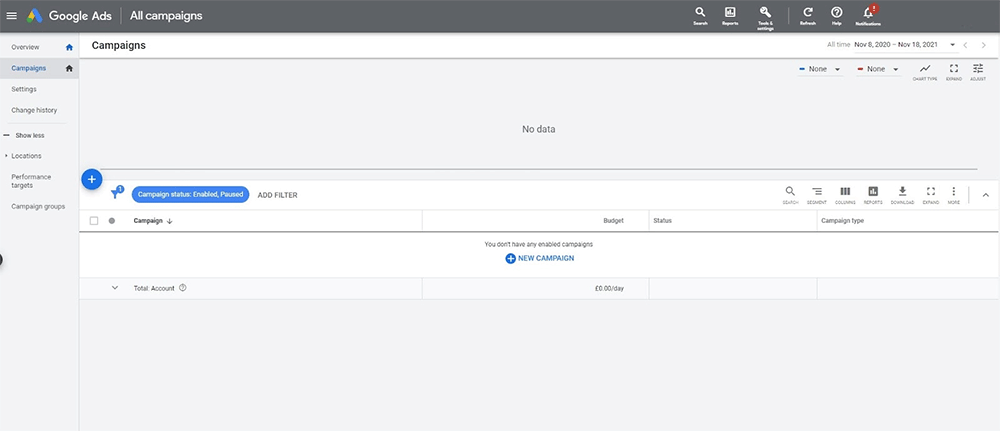The height and width of the screenshot is (431, 1000).
Task: Click the filter funnel icon
Action: (116, 195)
